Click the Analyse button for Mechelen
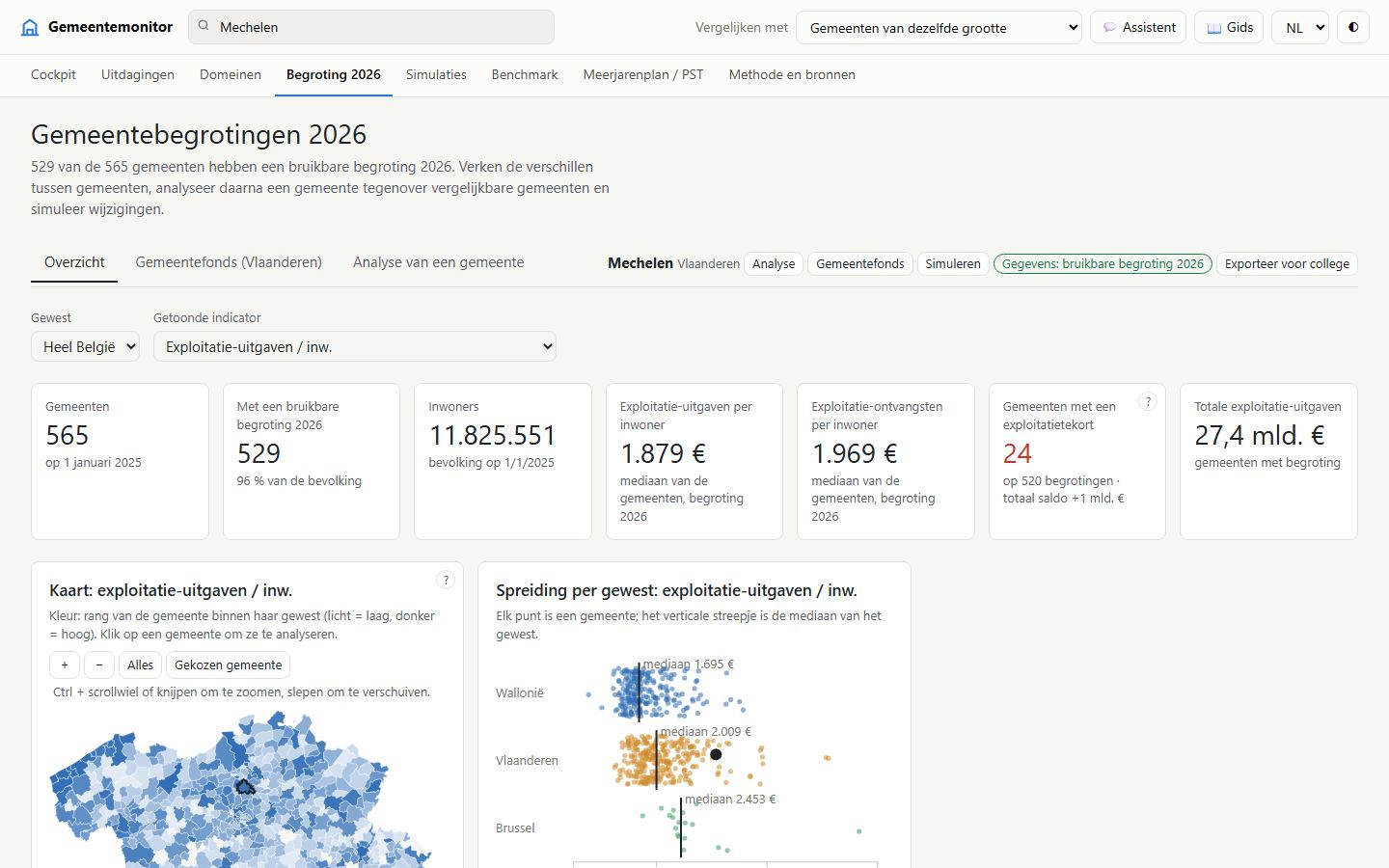The height and width of the screenshot is (868, 1389). coord(774,263)
